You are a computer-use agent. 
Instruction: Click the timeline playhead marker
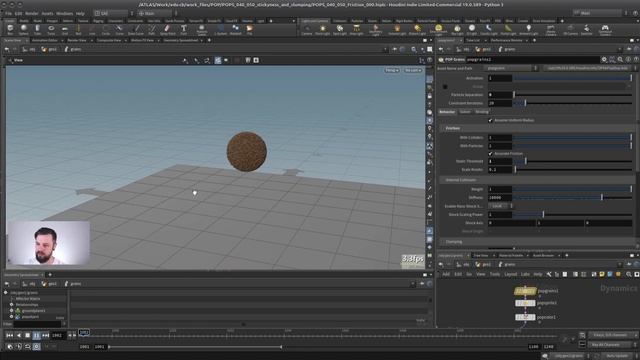point(84,332)
